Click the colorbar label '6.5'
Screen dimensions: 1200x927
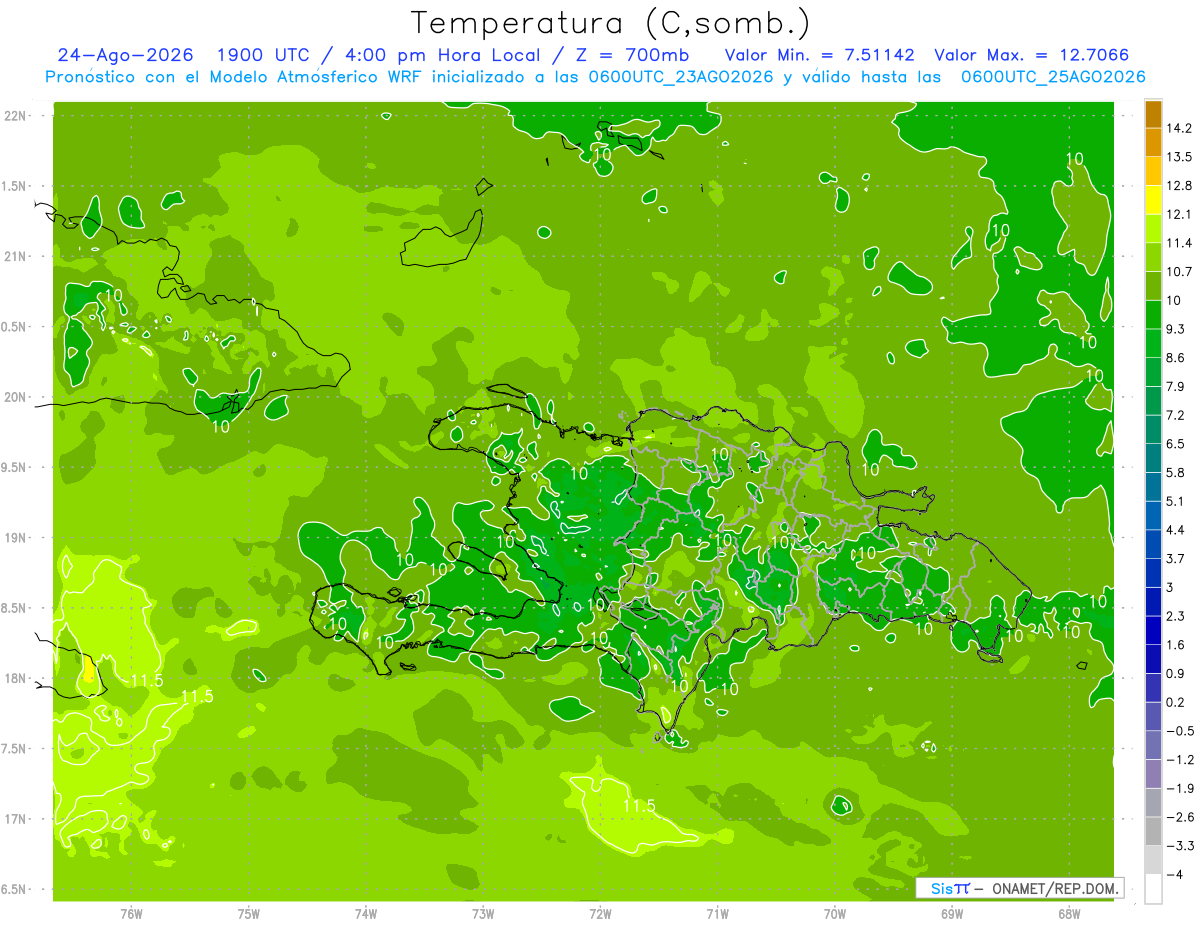pyautogui.click(x=1176, y=444)
